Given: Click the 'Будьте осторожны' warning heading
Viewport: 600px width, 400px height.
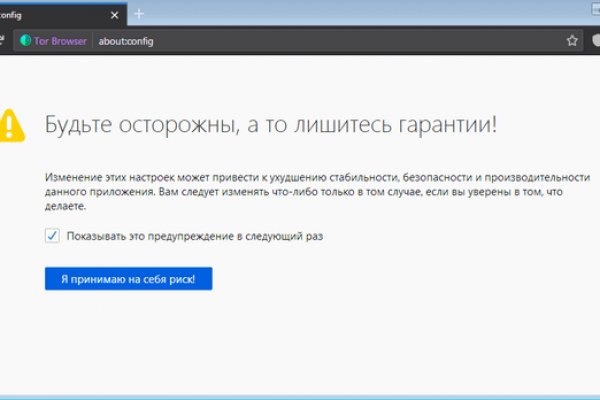Looking at the screenshot, I should coord(270,125).
